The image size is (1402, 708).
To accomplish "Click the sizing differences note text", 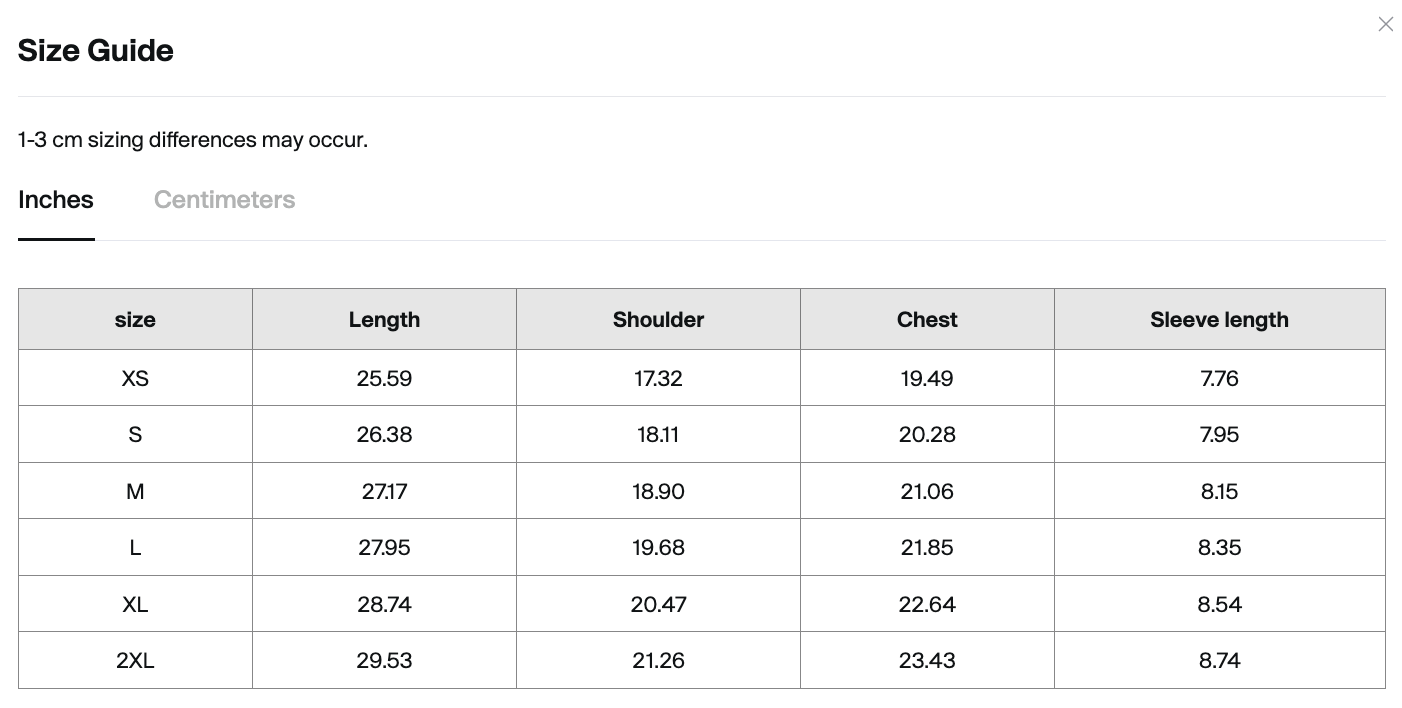I will [x=193, y=140].
